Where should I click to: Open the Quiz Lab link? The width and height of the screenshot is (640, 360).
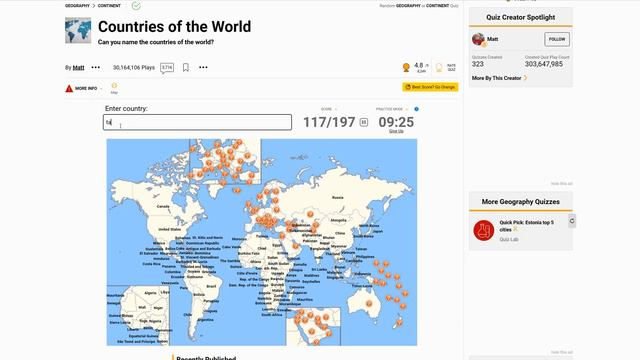[509, 239]
